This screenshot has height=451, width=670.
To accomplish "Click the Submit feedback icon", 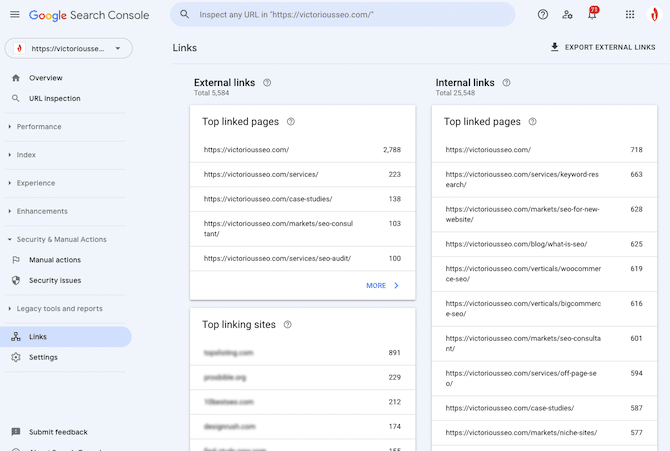I will click(x=16, y=432).
